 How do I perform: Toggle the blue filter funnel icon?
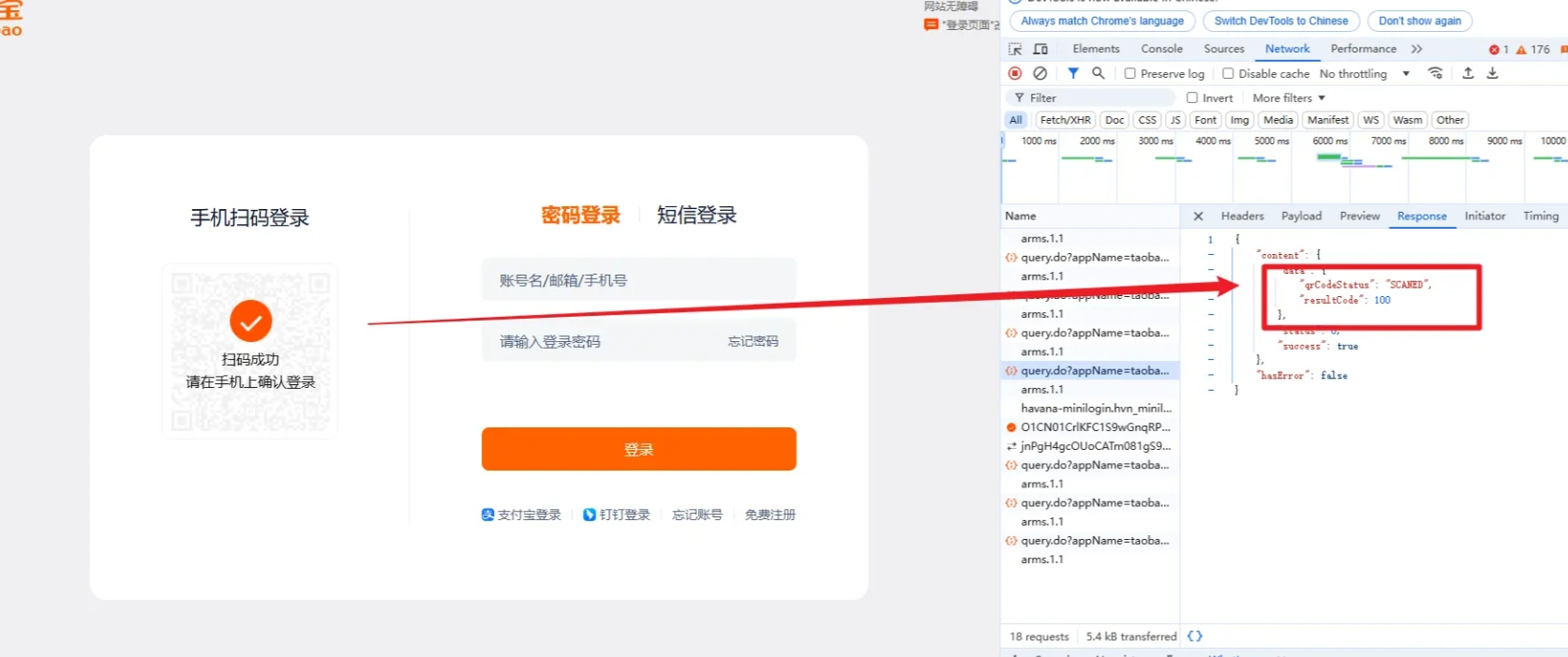(x=1073, y=73)
